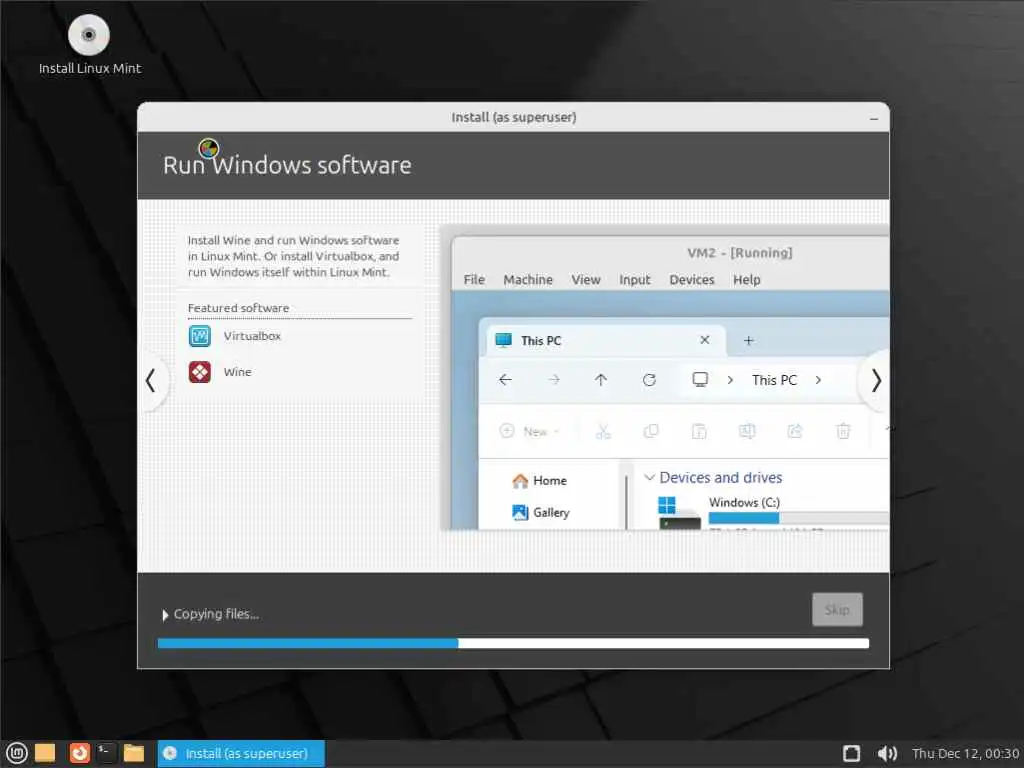Click the Virtualbox featured software icon
1024x768 pixels.
[200, 336]
